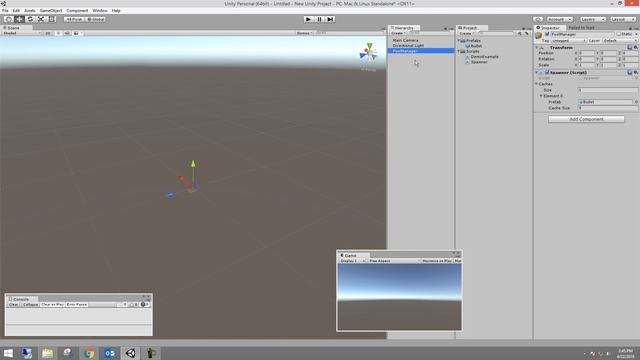Open the Gizmos dropdown in Scene view

click(304, 33)
